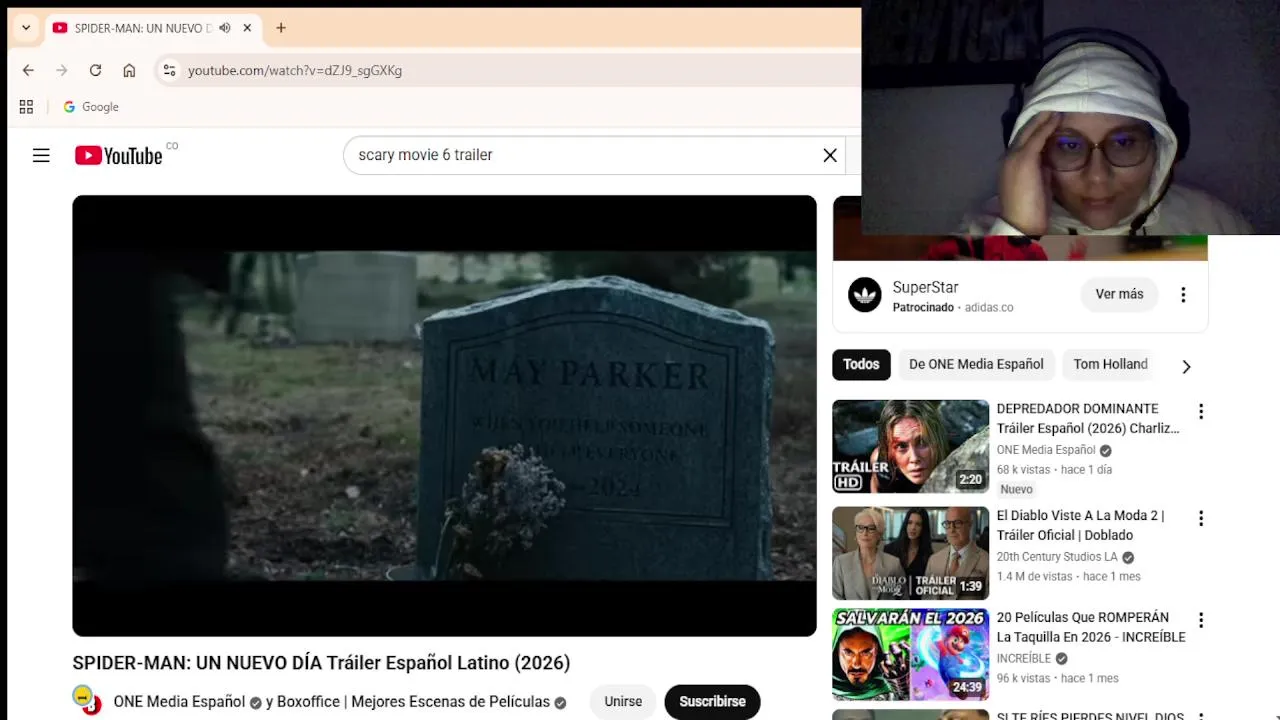Click the Unirse button

coord(623,702)
